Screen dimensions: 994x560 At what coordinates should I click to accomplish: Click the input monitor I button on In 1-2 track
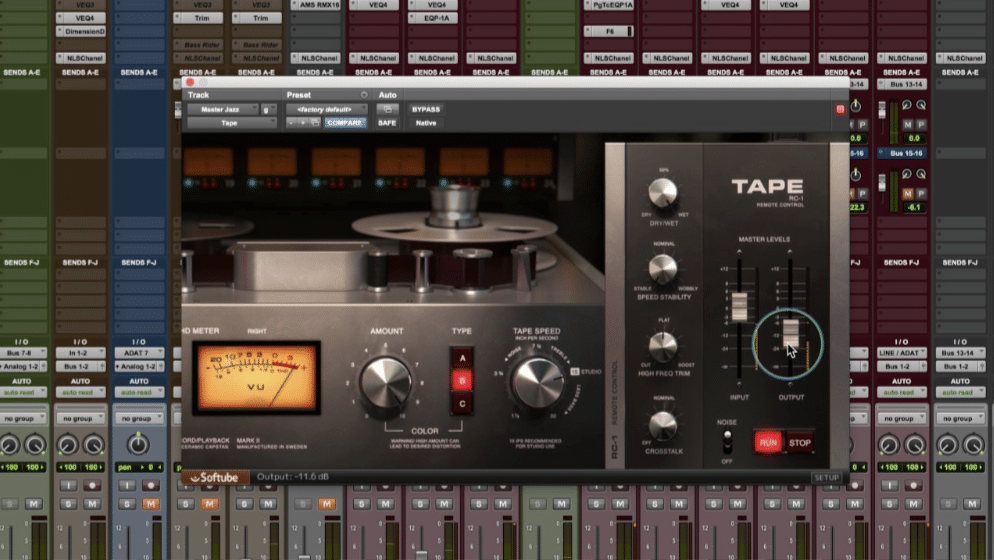coord(68,485)
